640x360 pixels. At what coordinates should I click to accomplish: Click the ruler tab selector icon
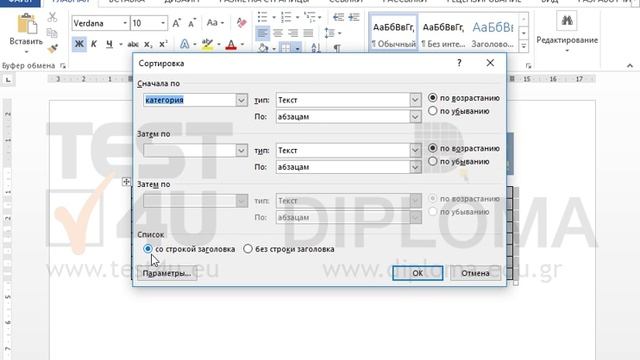tap(8, 80)
